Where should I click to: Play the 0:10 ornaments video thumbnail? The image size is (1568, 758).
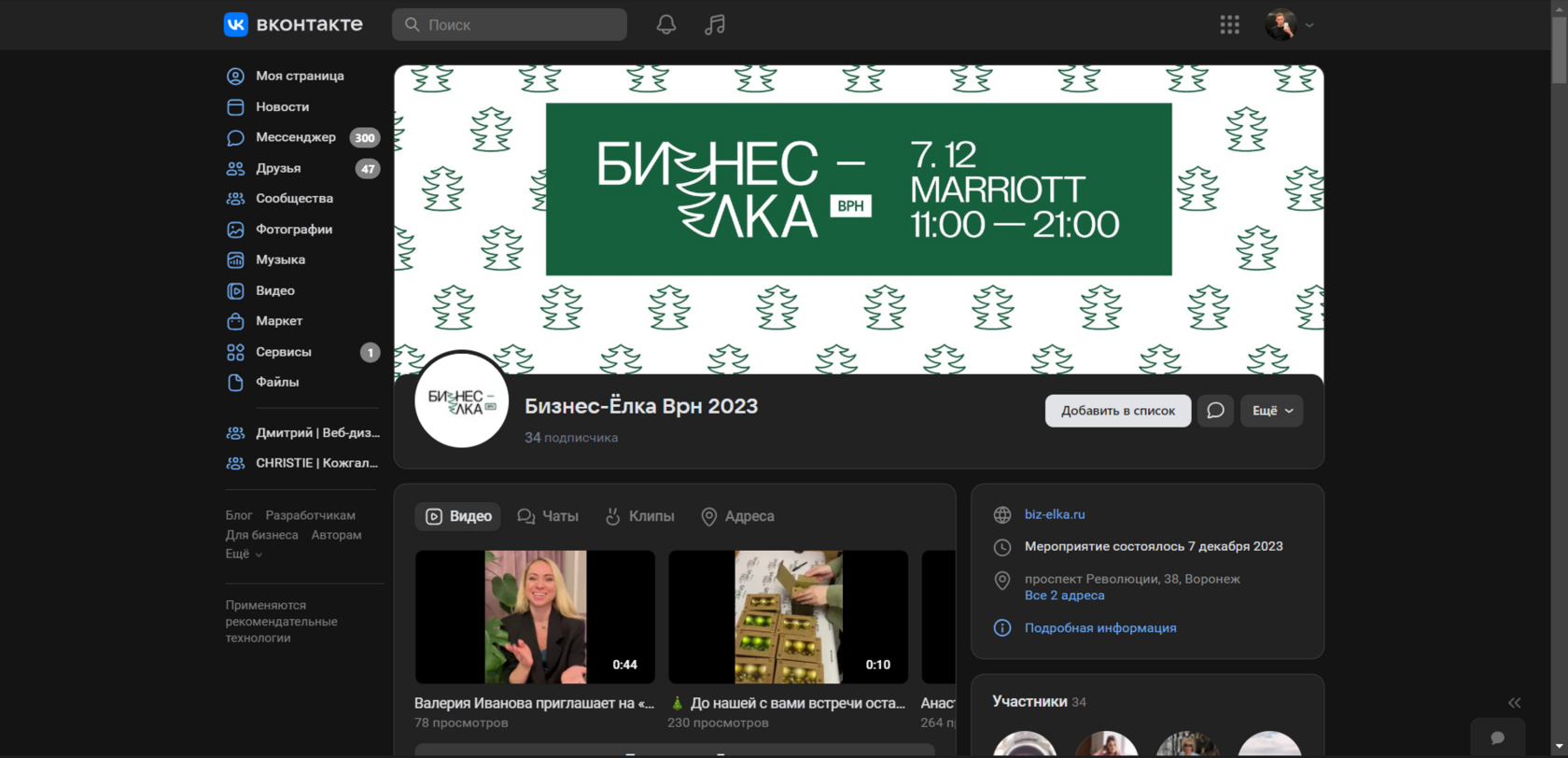point(788,617)
